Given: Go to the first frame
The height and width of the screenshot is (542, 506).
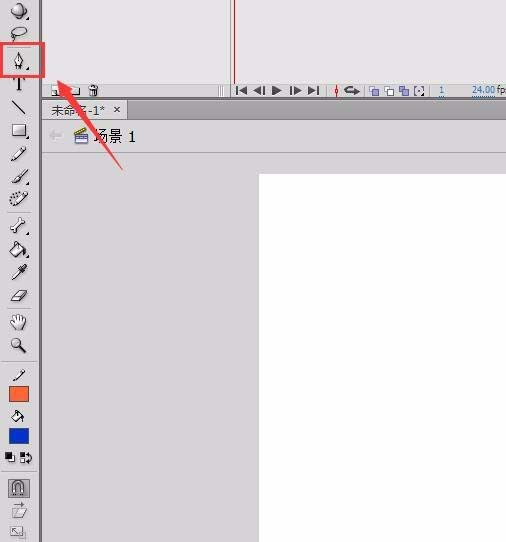Looking at the screenshot, I should pos(241,91).
